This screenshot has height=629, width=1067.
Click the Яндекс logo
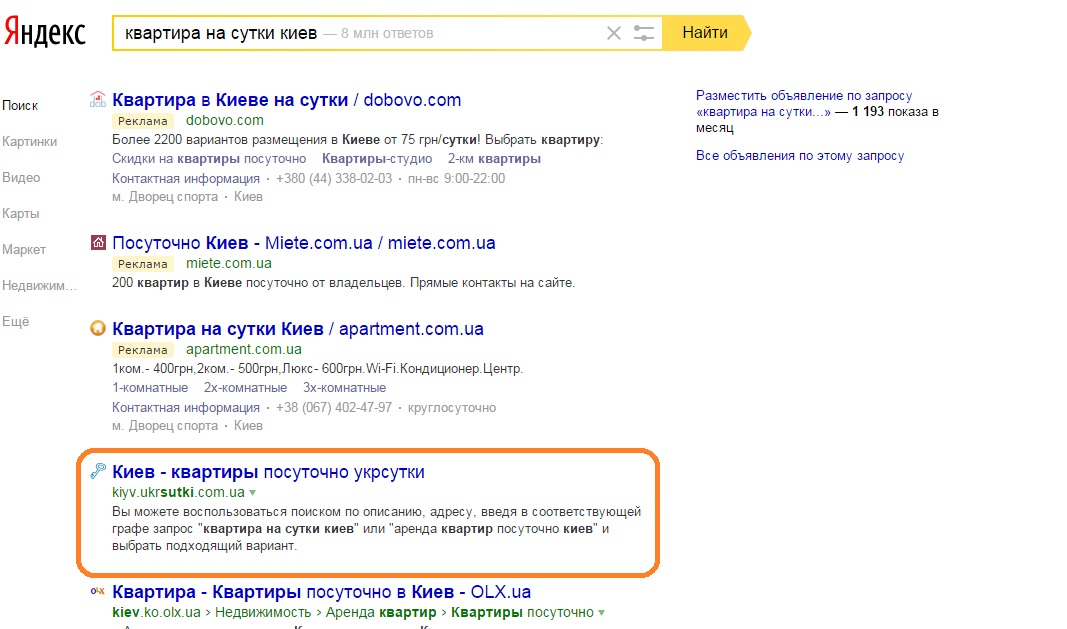(x=45, y=32)
